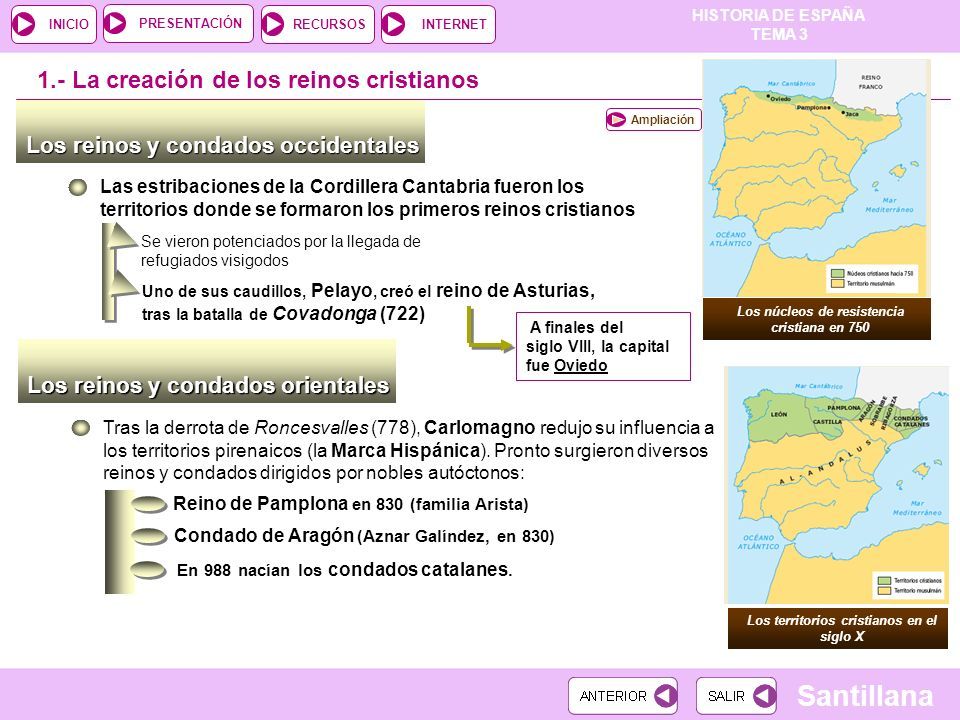The image size is (960, 720).
Task: Go back with ANTERIOR label
Action: 613,696
